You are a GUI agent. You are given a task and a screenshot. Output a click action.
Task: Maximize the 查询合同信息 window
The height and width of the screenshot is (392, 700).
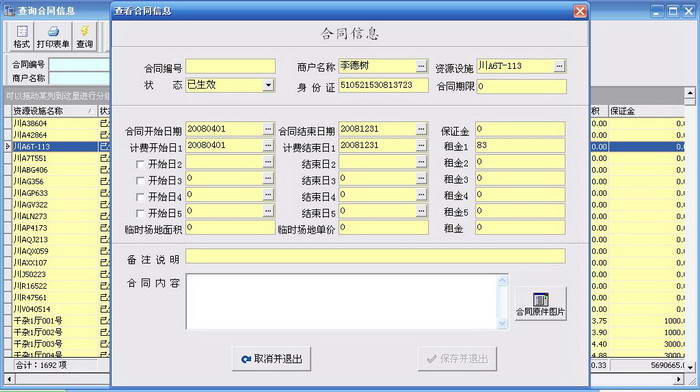673,11
